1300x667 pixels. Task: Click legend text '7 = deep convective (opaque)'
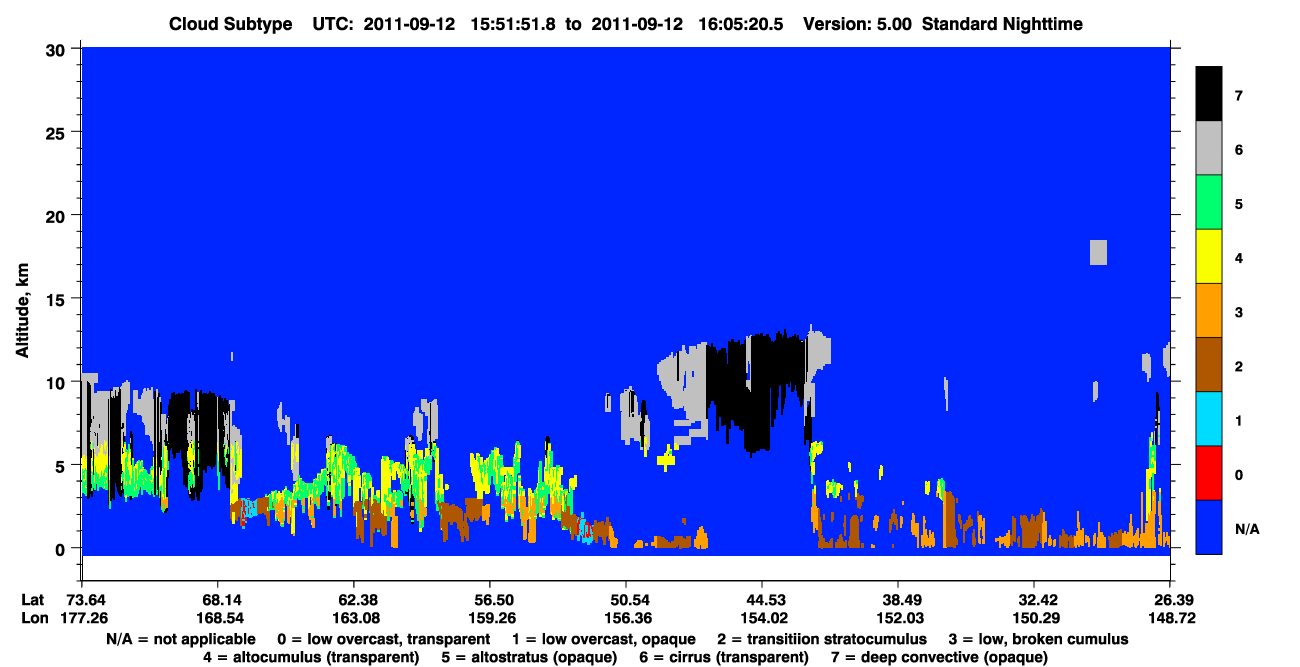pos(940,658)
